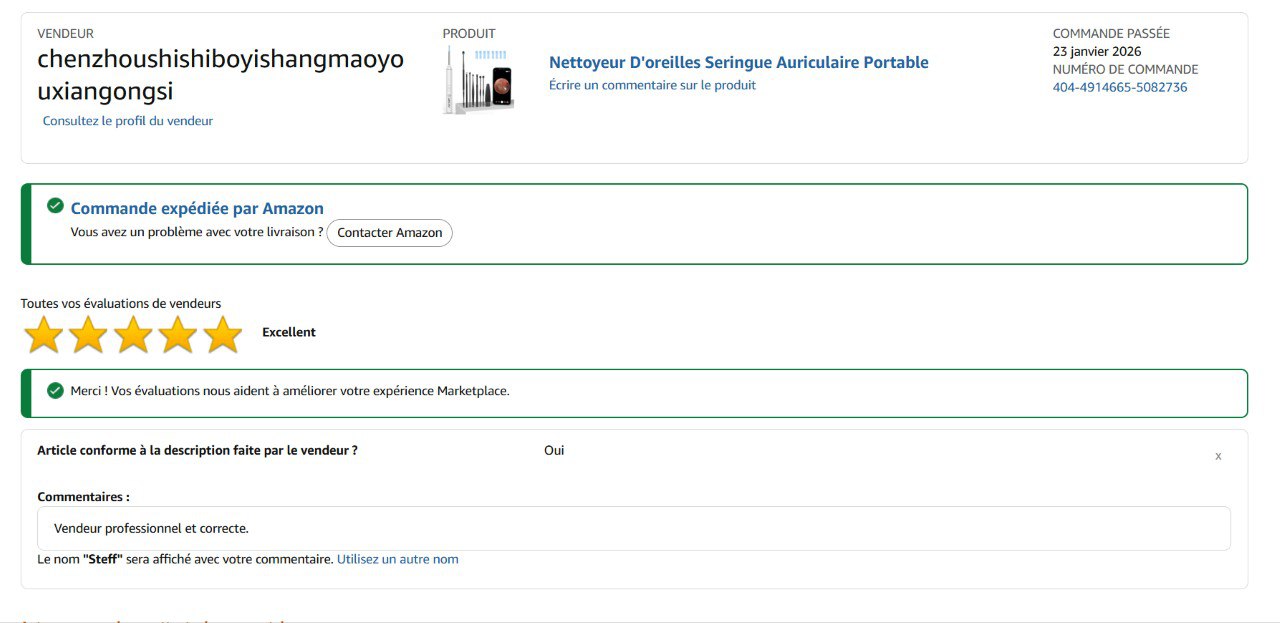Viewport: 1280px width, 623px height.
Task: Click Écrire un commentaire sur le produit
Action: (652, 85)
